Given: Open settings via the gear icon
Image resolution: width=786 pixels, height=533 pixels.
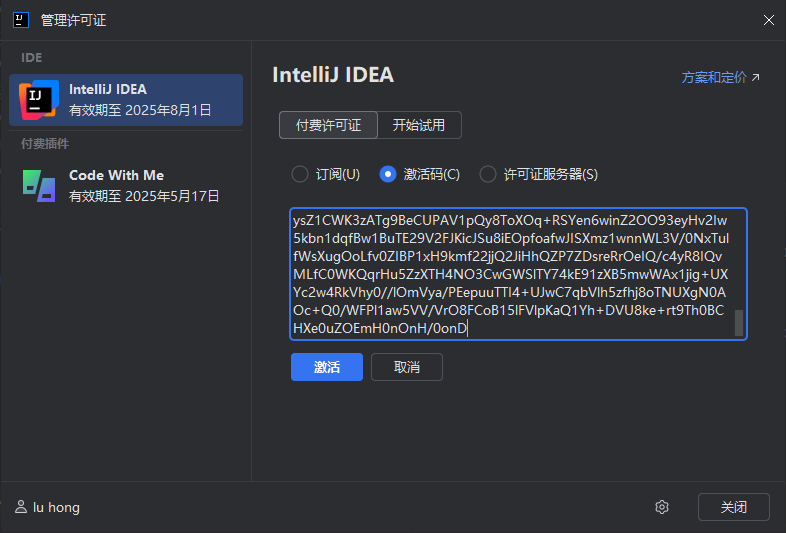Looking at the screenshot, I should tap(662, 507).
